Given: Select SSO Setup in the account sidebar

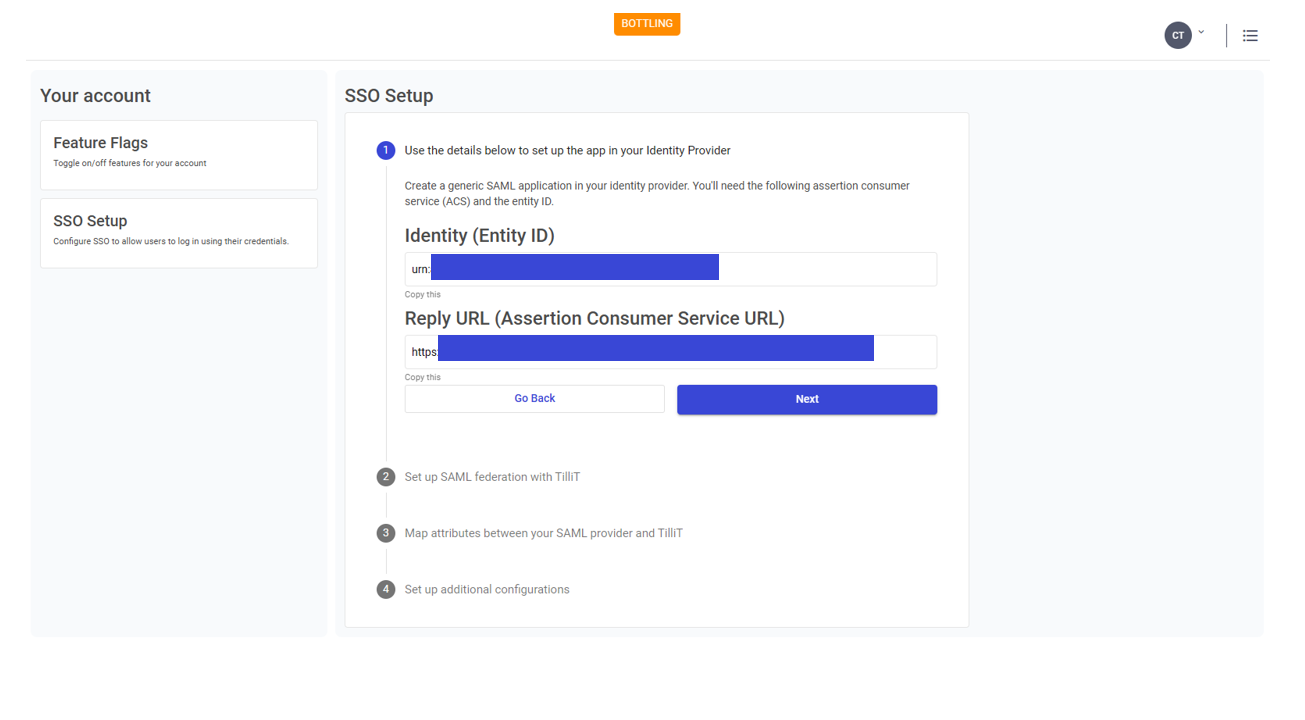Looking at the screenshot, I should tap(179, 233).
